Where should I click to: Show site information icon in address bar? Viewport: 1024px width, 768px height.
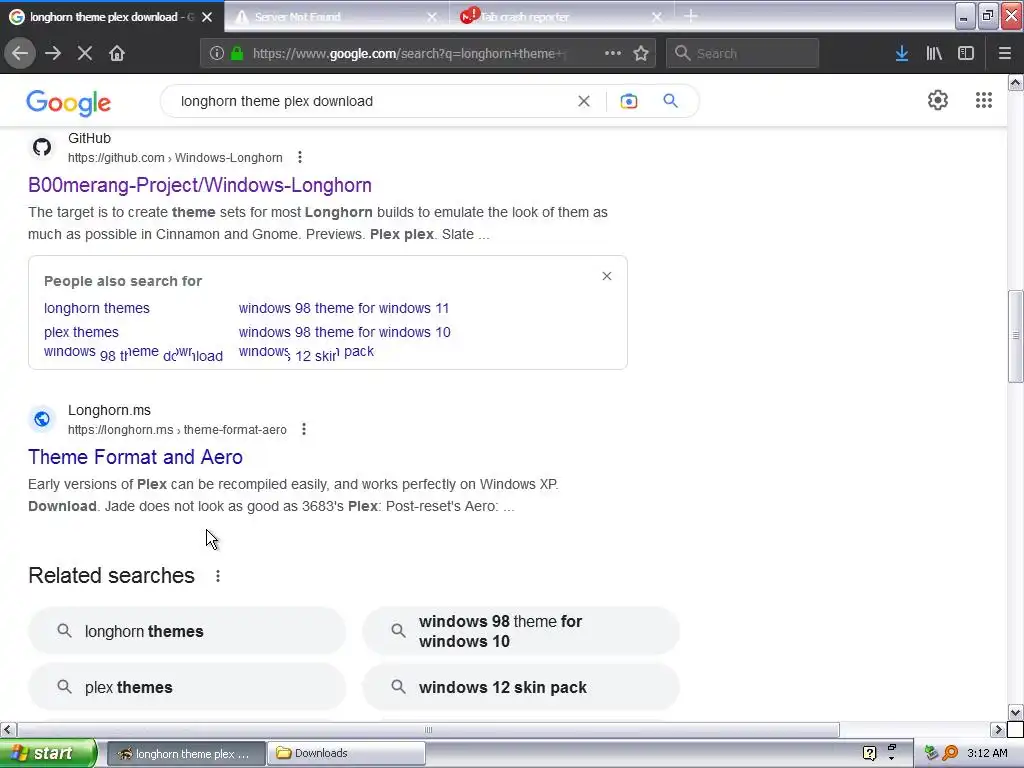(x=217, y=54)
